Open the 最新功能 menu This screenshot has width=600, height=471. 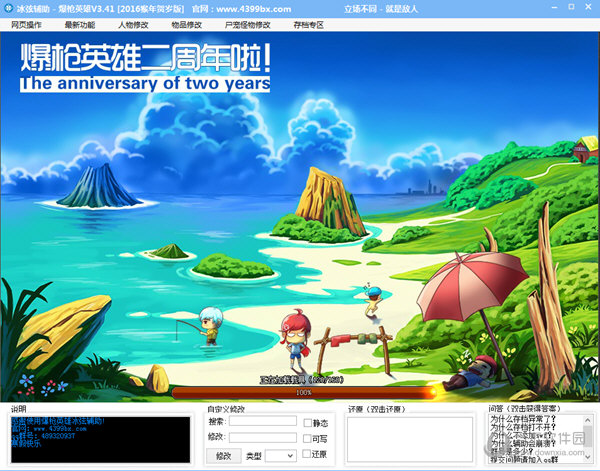click(80, 25)
